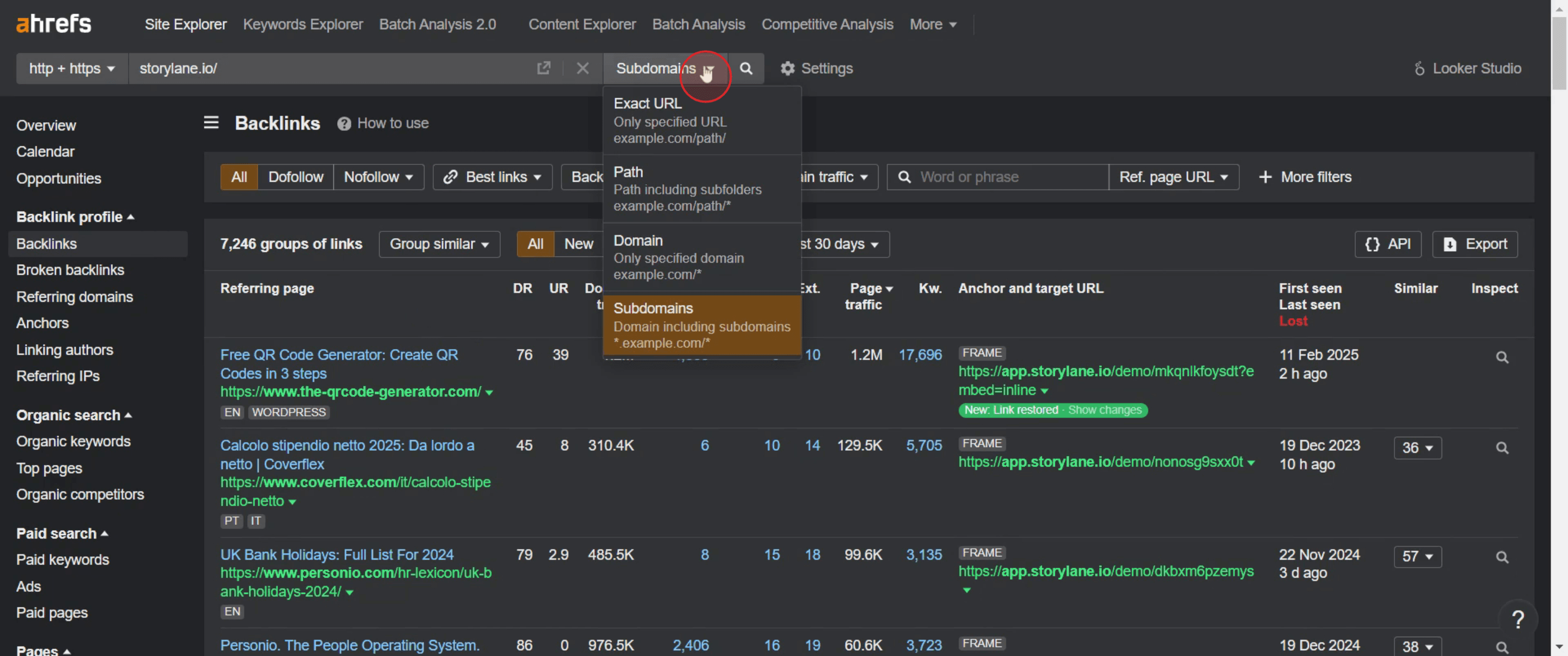1568x656 pixels.
Task: Click the round question mark help button
Action: click(x=1517, y=619)
